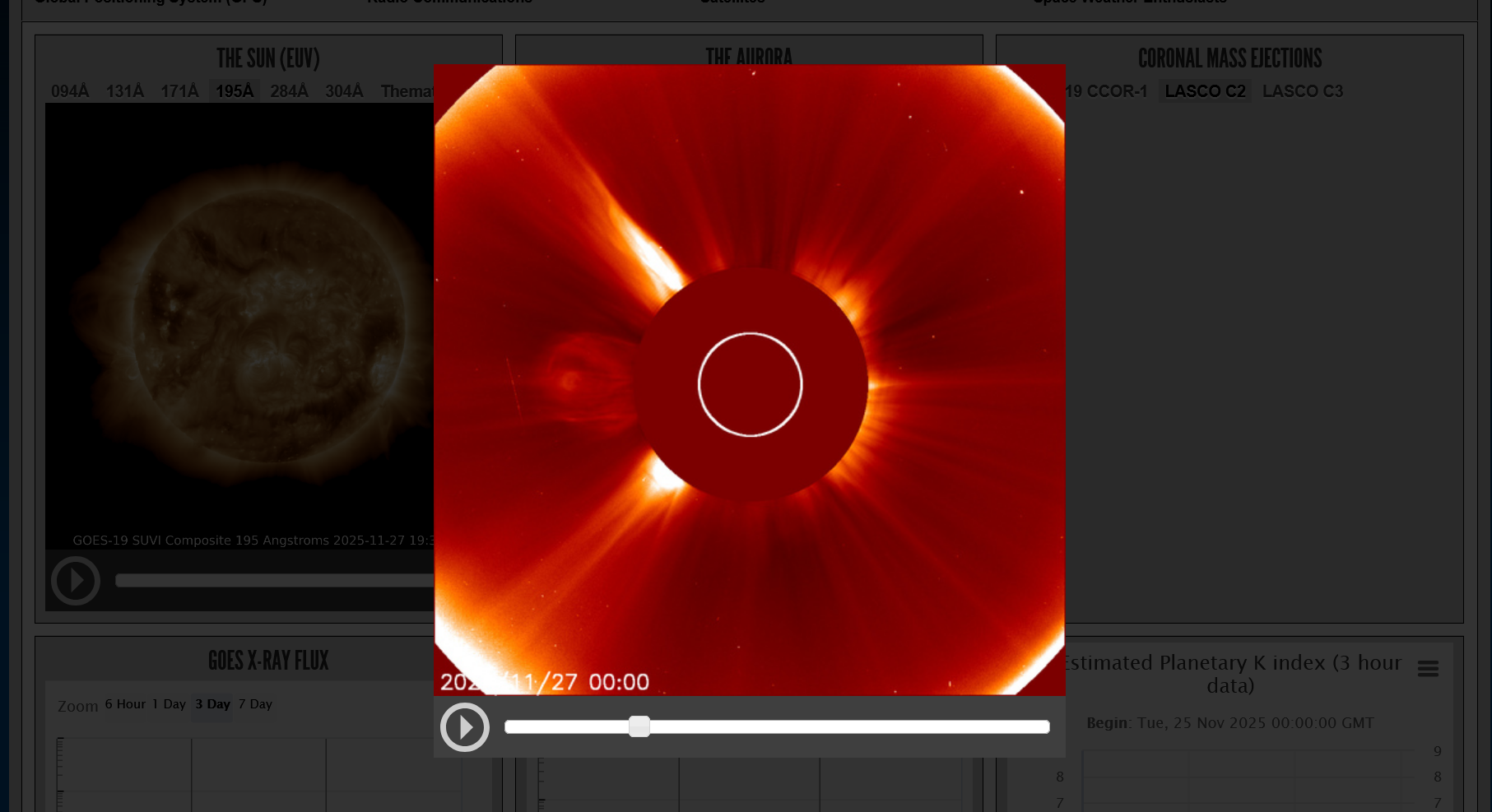Select the 3 Day zoom range
The width and height of the screenshot is (1492, 812).
[x=212, y=704]
